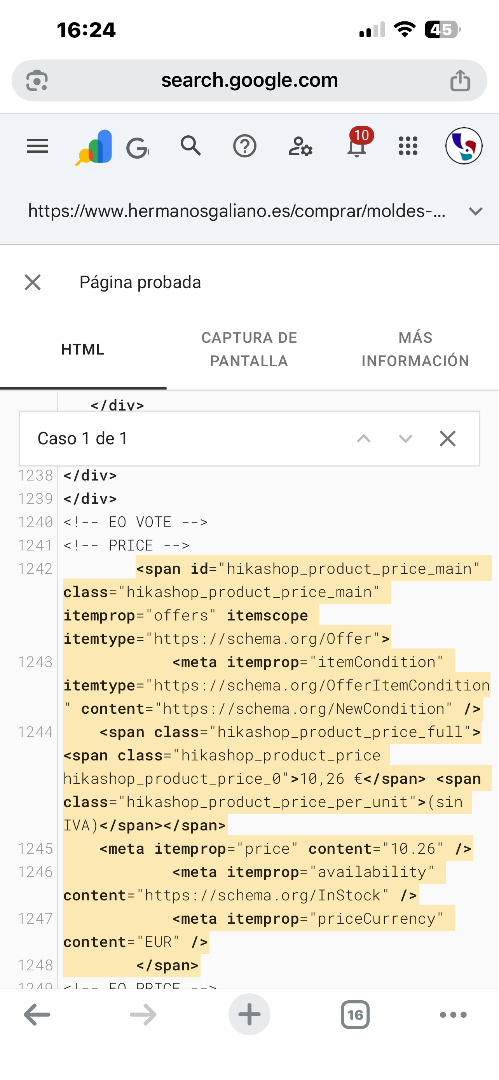This screenshot has height=1080, width=499.
Task: Open the magnifying glass search icon
Action: (x=190, y=145)
